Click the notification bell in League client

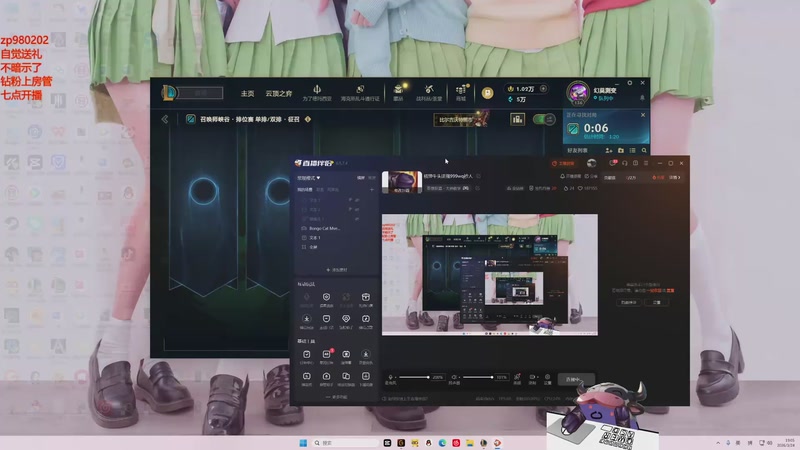(642, 98)
